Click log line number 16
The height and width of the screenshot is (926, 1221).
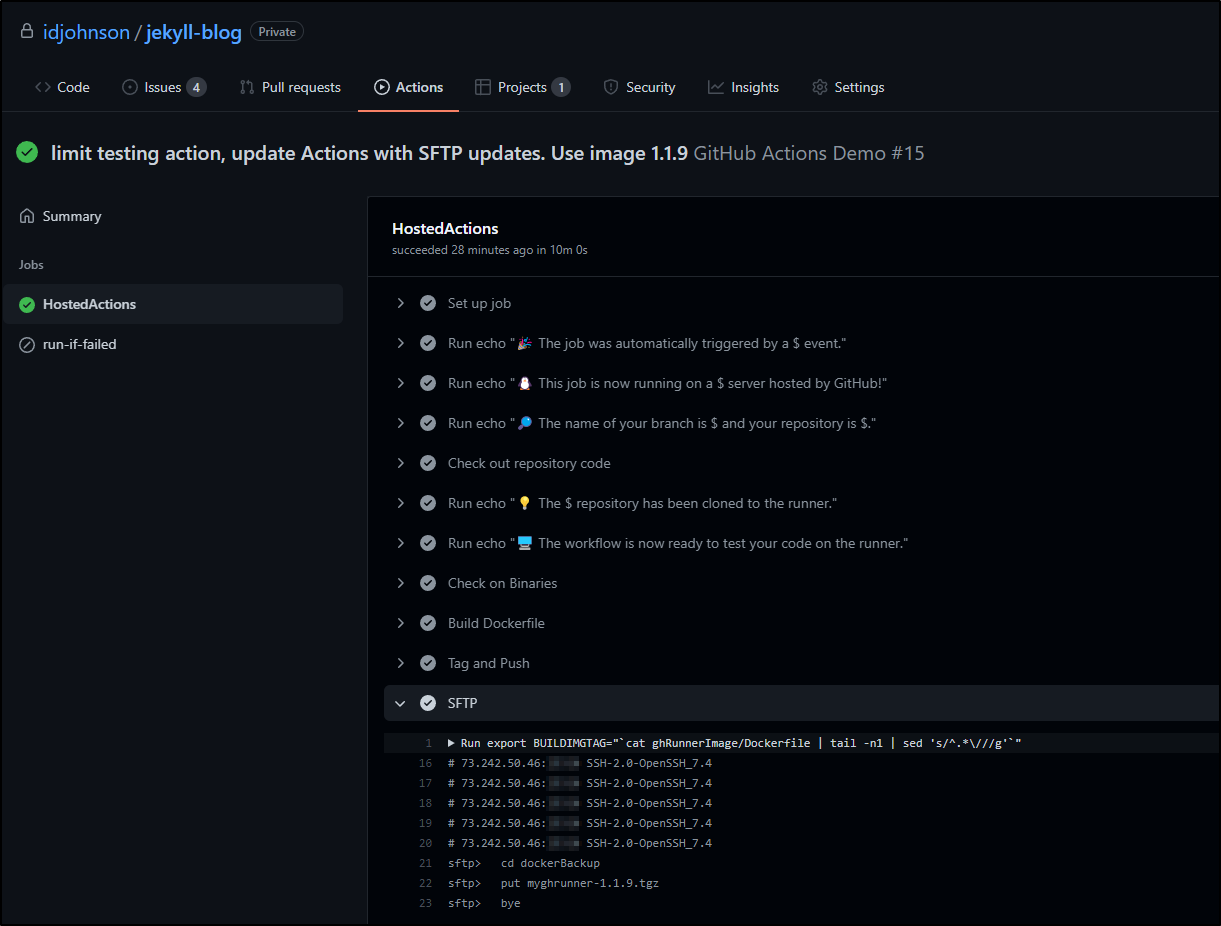(x=426, y=763)
